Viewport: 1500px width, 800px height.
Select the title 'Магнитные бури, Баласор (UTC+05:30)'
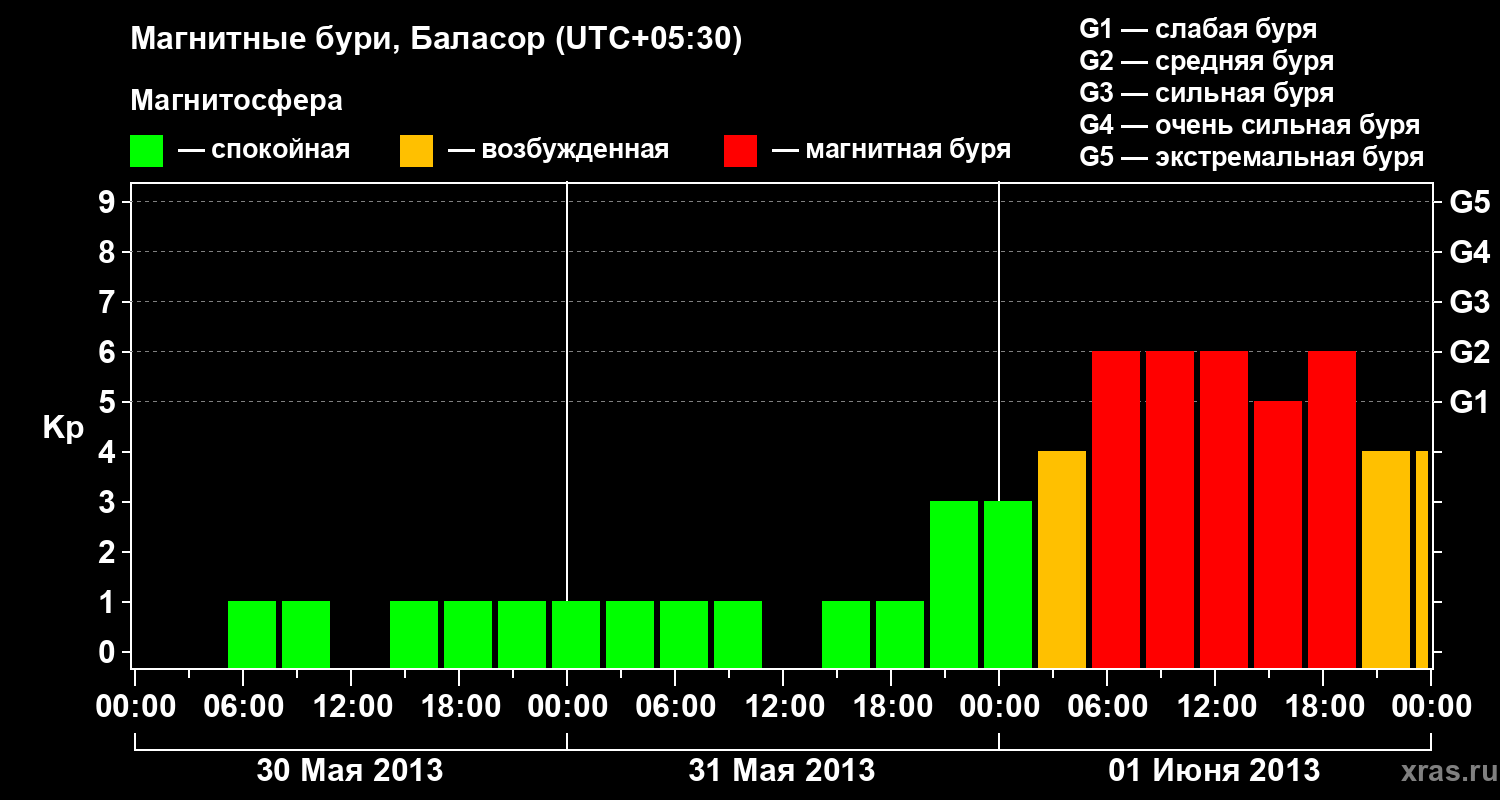436,40
